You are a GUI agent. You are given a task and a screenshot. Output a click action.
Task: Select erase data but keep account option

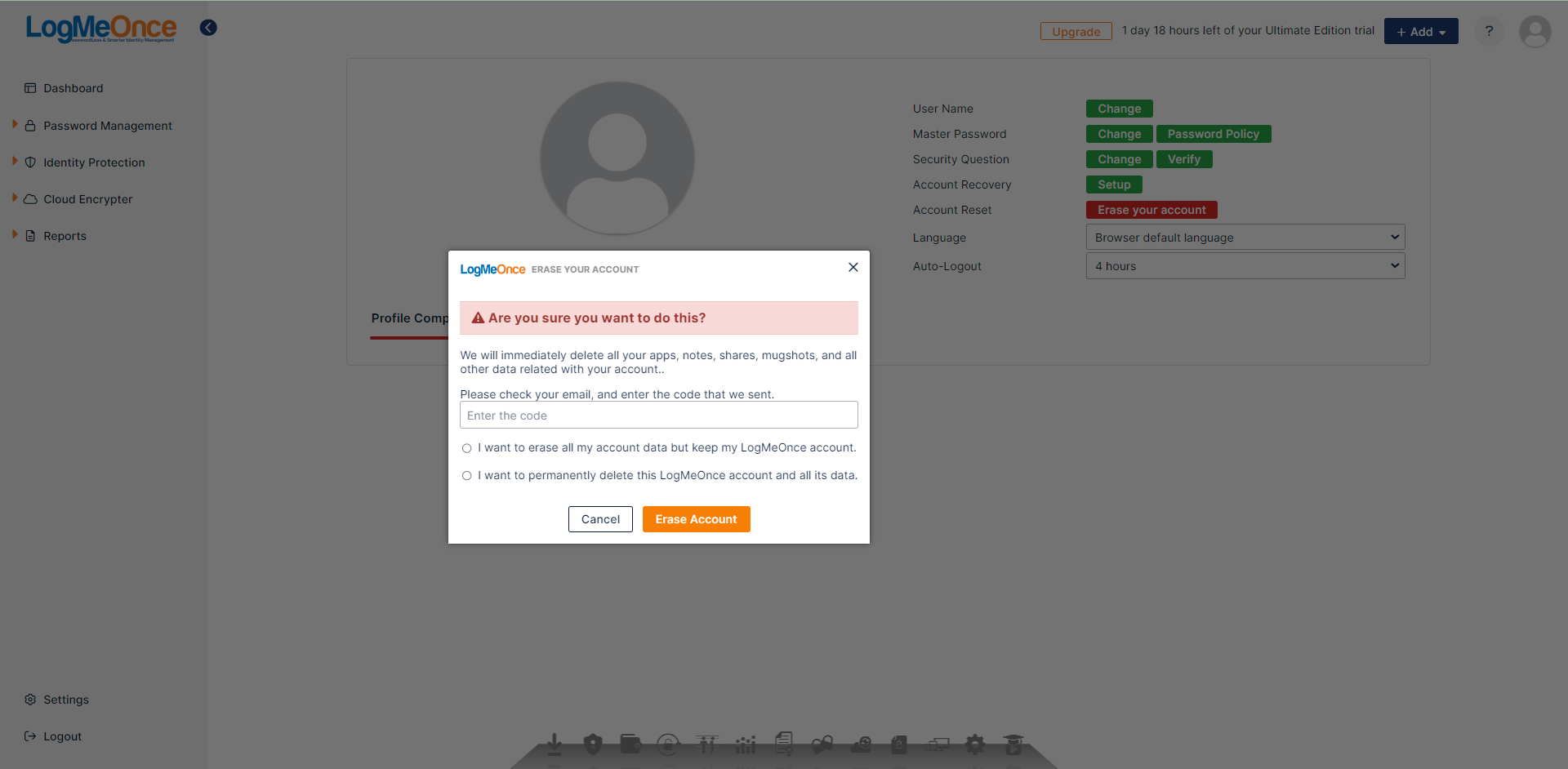click(467, 448)
